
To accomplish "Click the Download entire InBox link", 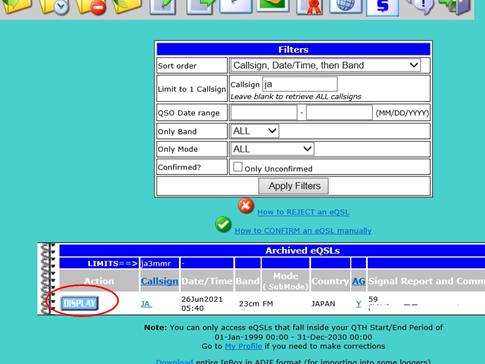I will click(174, 361).
